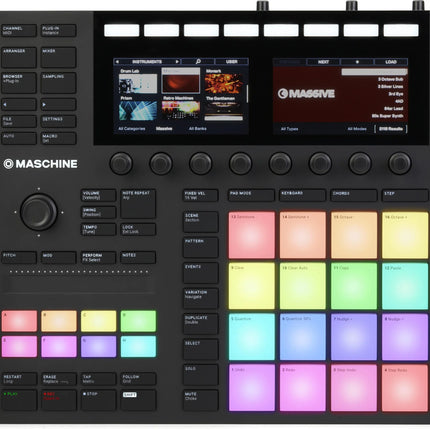Screen dimensions: 430x430
Task: Tap the RESTART Loop button
Action: [19, 379]
